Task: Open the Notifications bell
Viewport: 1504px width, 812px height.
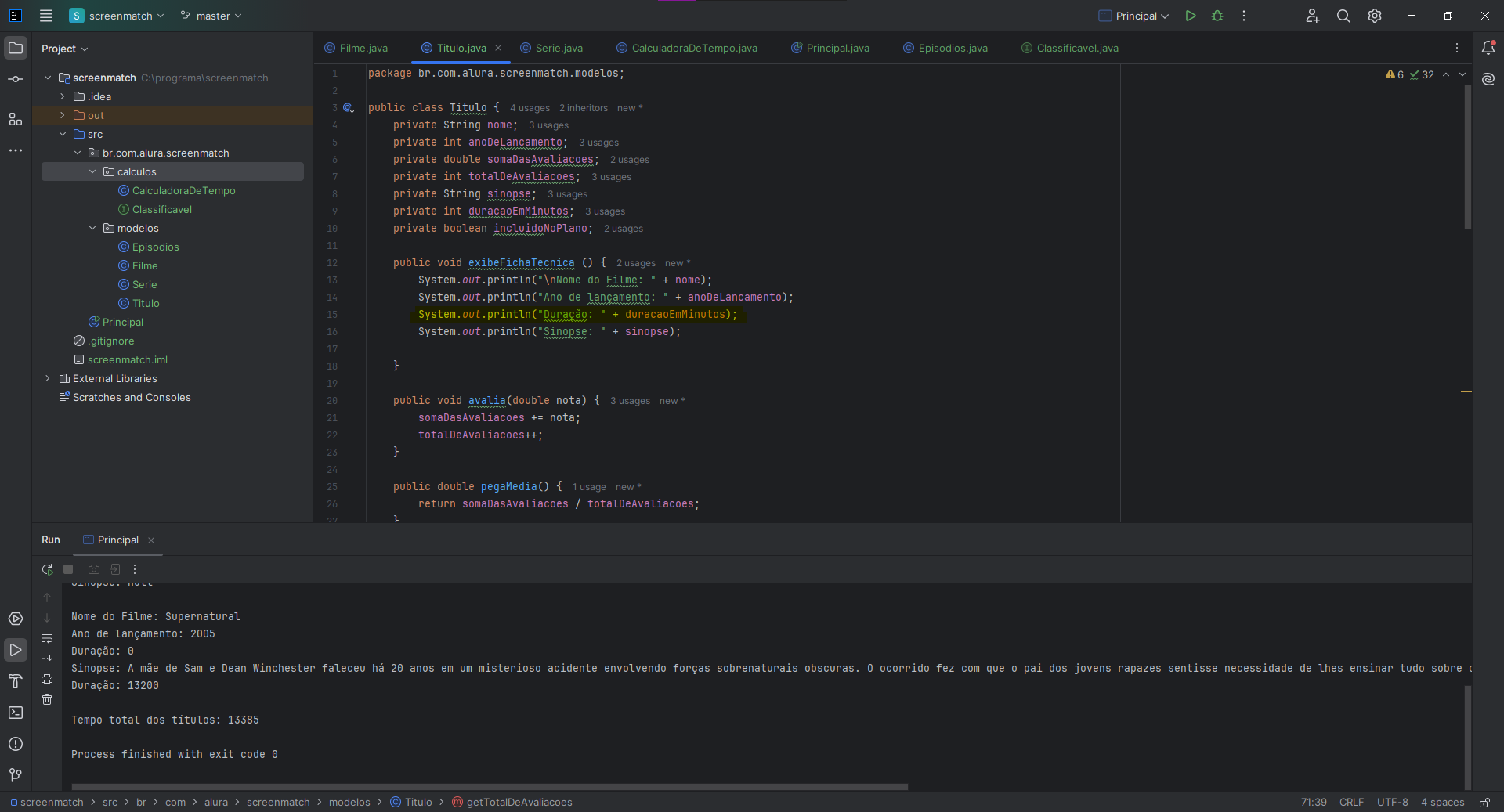Action: 1488,48
